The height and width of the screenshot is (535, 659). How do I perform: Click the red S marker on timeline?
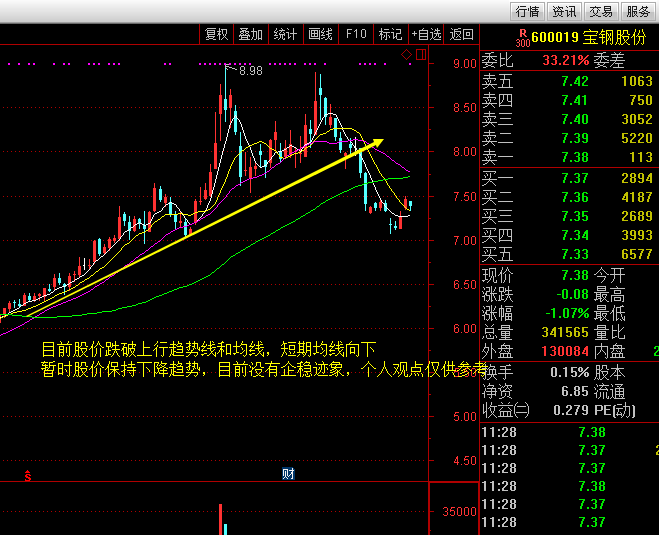[28, 476]
